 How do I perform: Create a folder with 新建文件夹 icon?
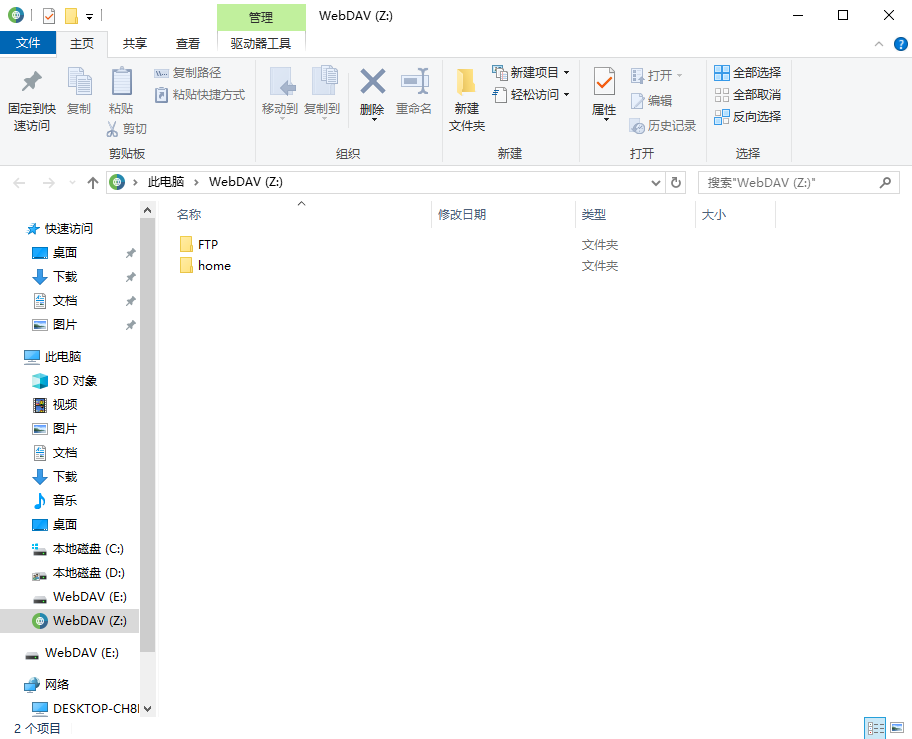[x=466, y=82]
